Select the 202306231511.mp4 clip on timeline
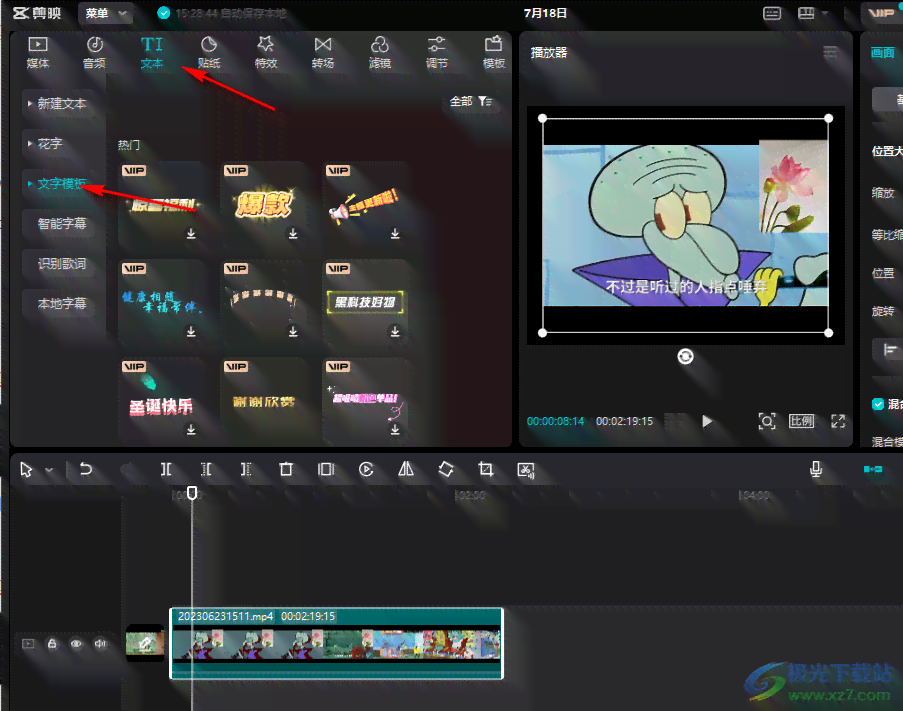This screenshot has height=711, width=903. [336, 643]
